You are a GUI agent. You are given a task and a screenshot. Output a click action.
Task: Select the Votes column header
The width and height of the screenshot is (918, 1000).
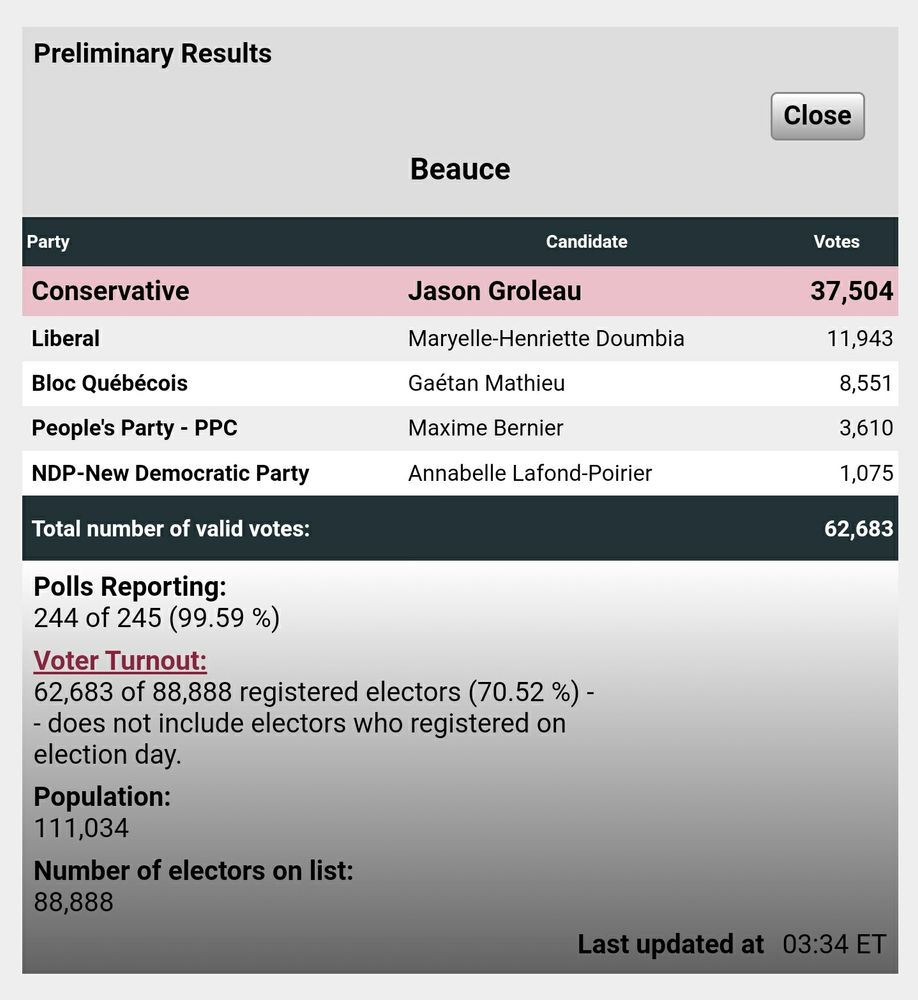(836, 242)
